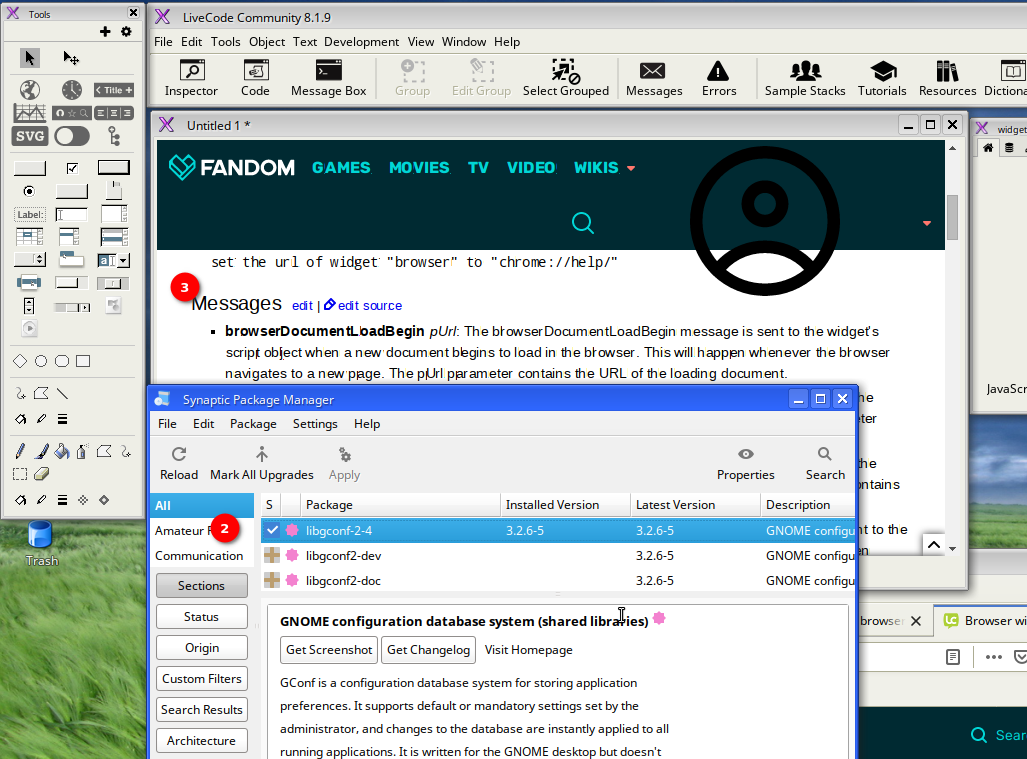Click the Fandom GAMES link
The width and height of the screenshot is (1027, 759).
tap(341, 168)
